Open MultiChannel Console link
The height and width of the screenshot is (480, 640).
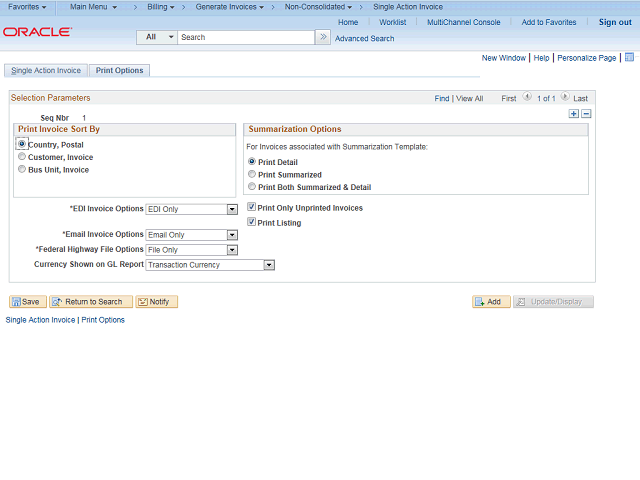click(x=464, y=22)
